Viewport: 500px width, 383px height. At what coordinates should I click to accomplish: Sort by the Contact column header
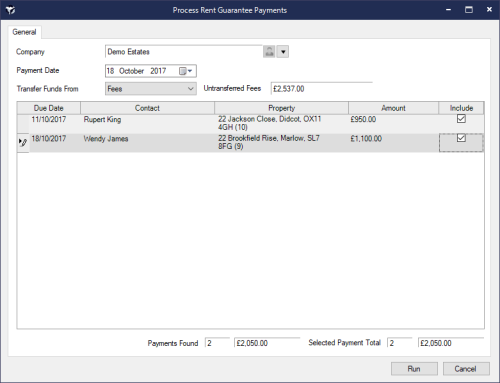click(x=147, y=108)
